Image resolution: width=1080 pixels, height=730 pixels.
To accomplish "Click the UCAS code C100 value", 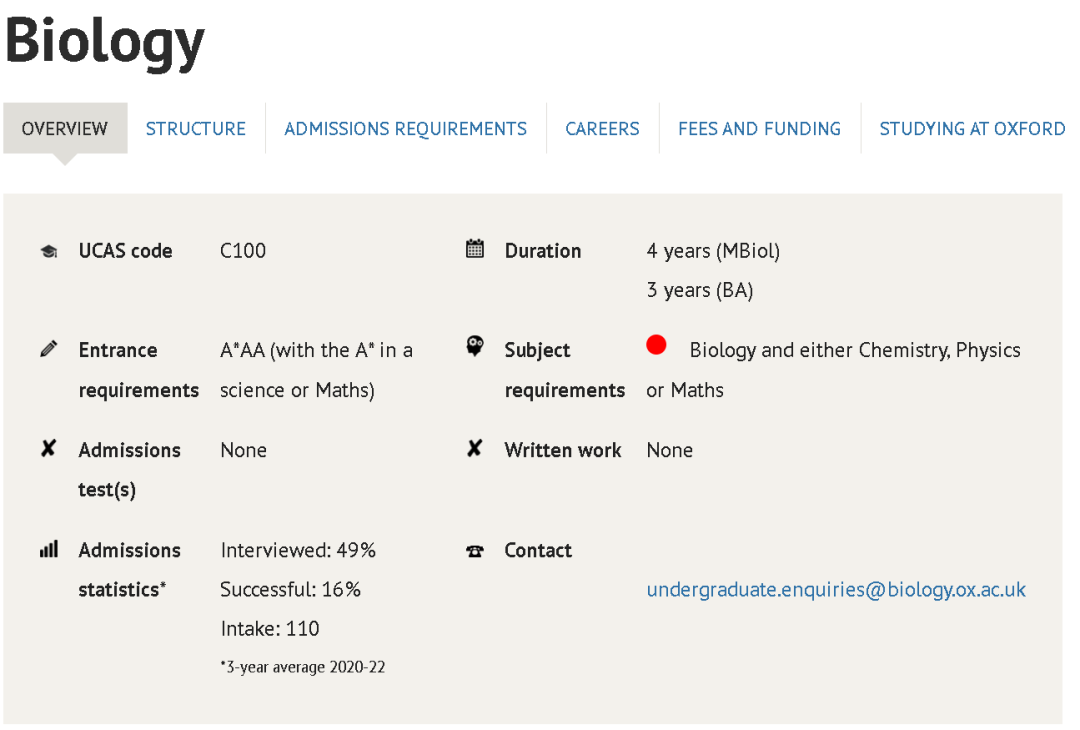I will point(243,251).
